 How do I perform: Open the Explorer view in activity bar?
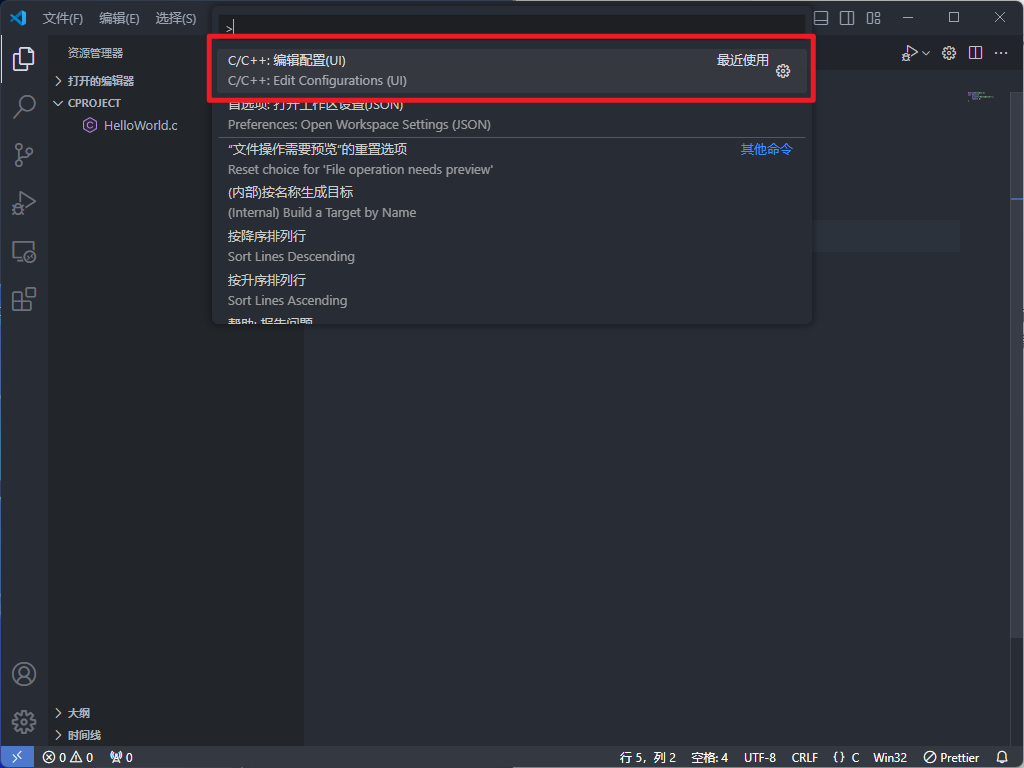(x=24, y=59)
